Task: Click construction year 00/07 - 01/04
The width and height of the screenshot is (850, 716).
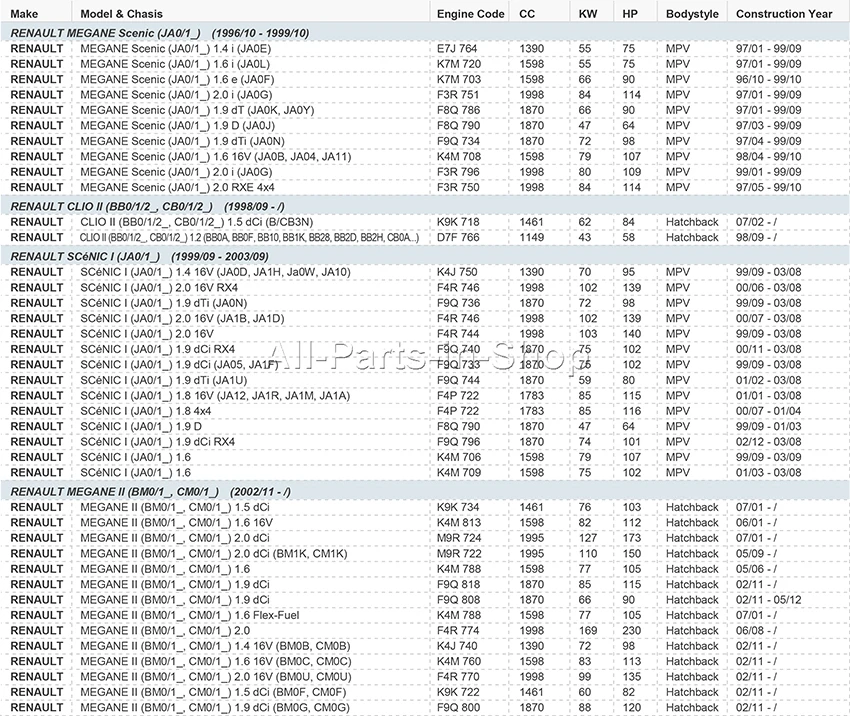Action: tap(768, 411)
